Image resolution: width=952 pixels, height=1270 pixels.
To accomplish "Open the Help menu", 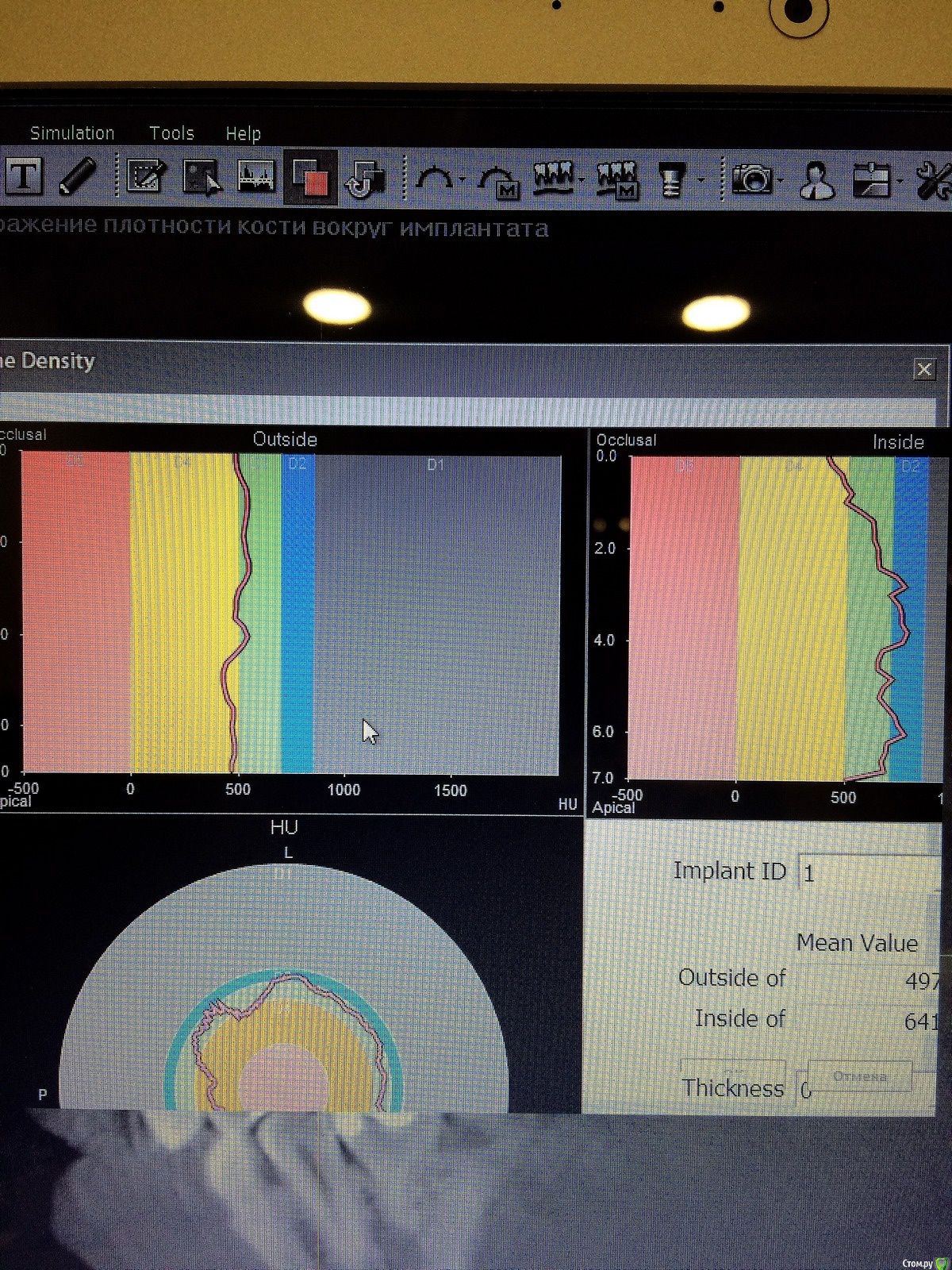I will pyautogui.click(x=243, y=134).
